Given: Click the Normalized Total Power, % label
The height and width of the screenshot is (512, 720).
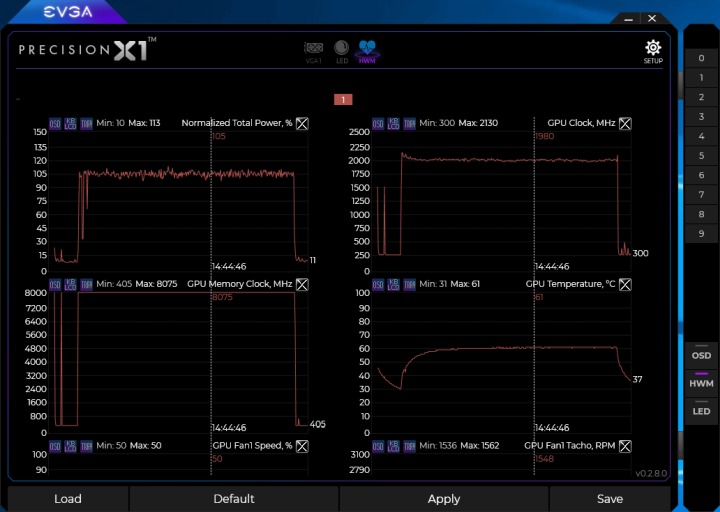Looking at the screenshot, I should pyautogui.click(x=237, y=123).
